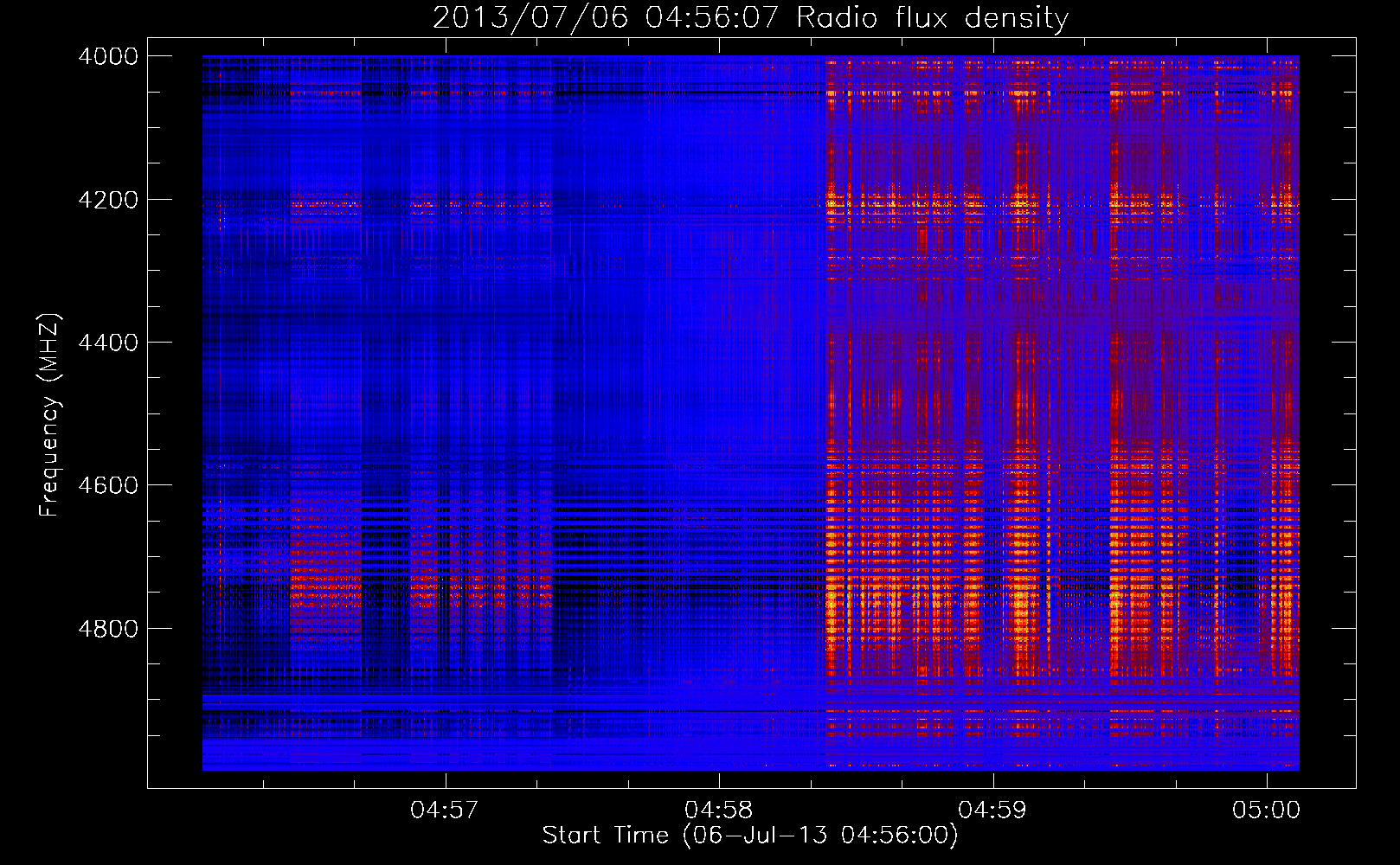The image size is (1400, 865).
Task: Click the 04:59 time tick label
Action: click(x=992, y=810)
